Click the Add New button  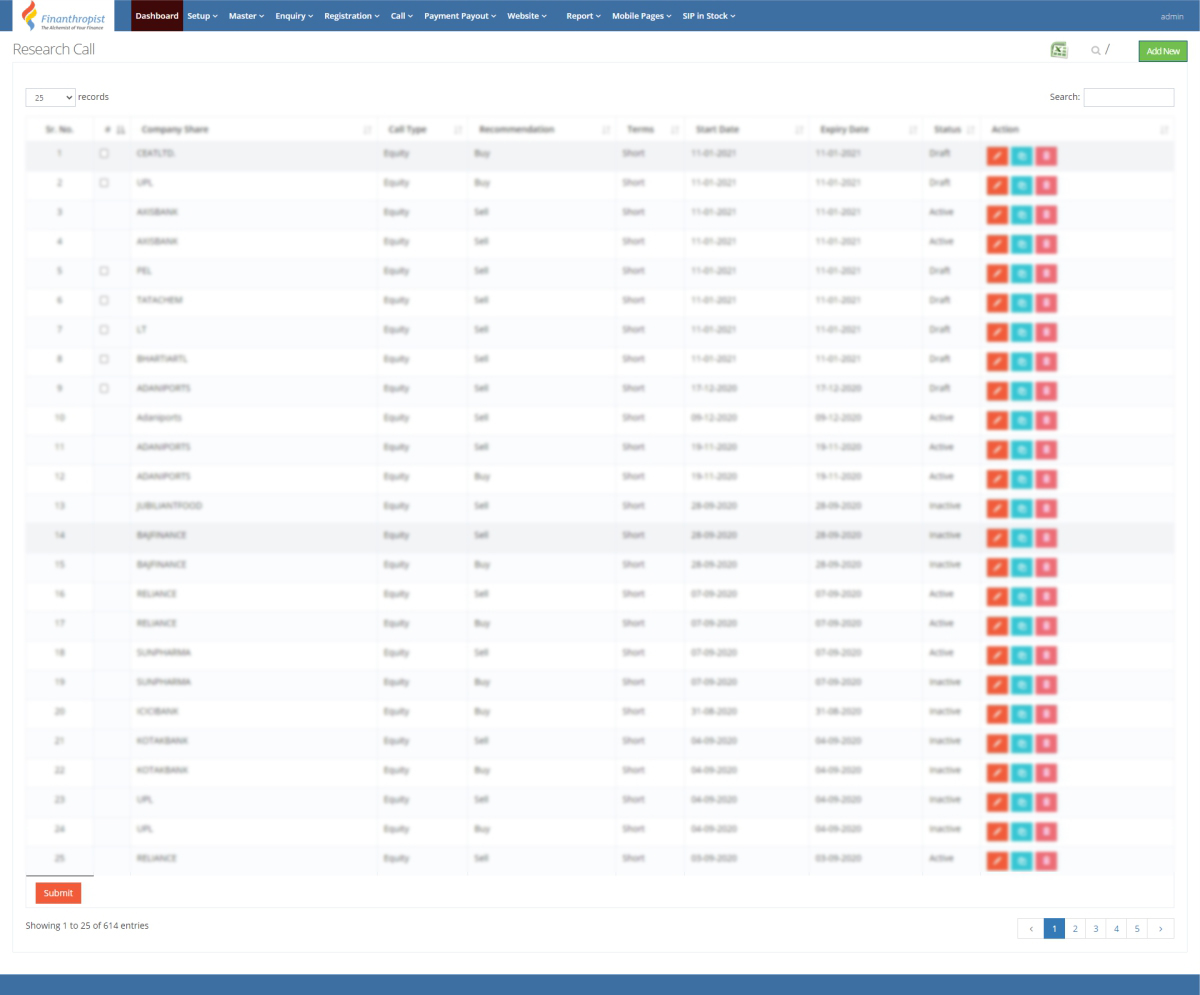click(x=1163, y=51)
